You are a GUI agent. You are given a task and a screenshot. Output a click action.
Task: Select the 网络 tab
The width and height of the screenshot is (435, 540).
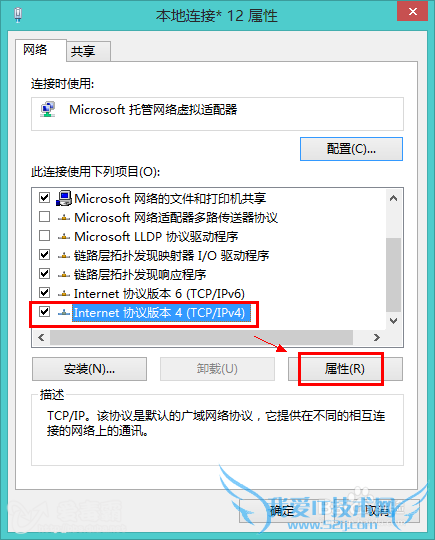pos(35,50)
